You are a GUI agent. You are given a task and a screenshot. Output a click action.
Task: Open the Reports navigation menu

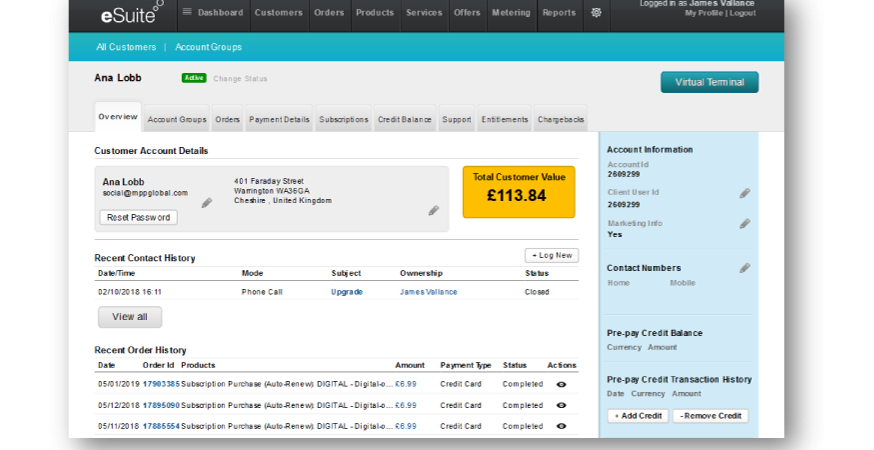coord(558,13)
